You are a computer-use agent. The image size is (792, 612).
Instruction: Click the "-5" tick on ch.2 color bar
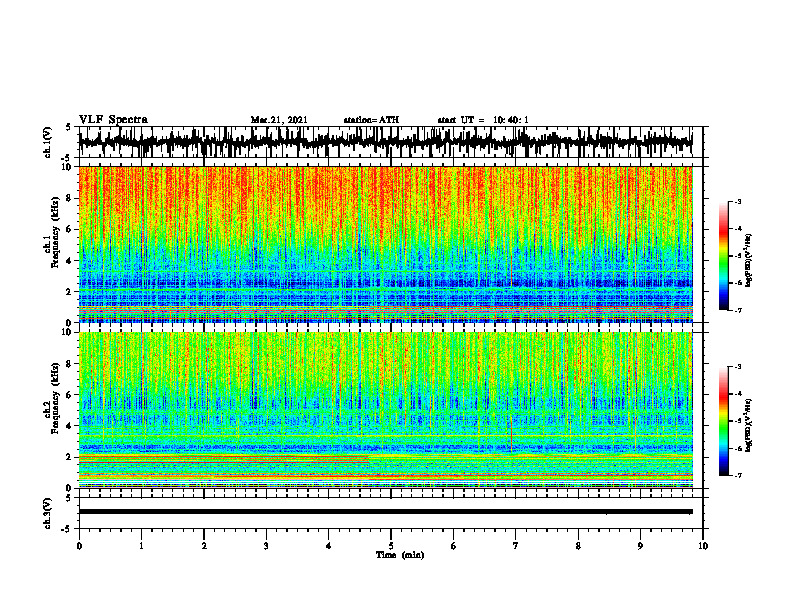737,421
